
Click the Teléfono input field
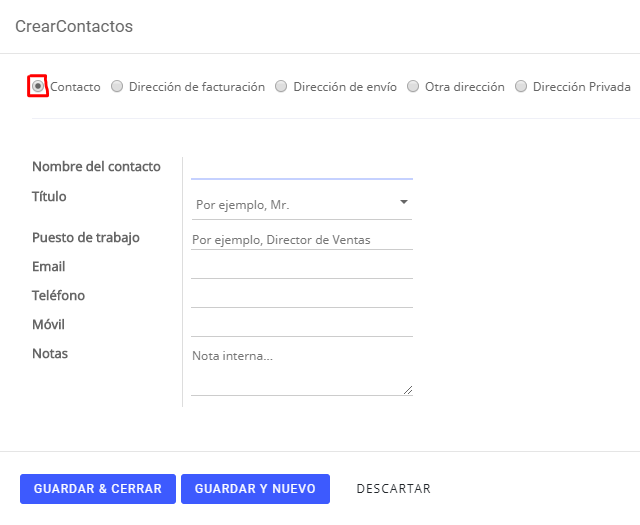coord(302,298)
